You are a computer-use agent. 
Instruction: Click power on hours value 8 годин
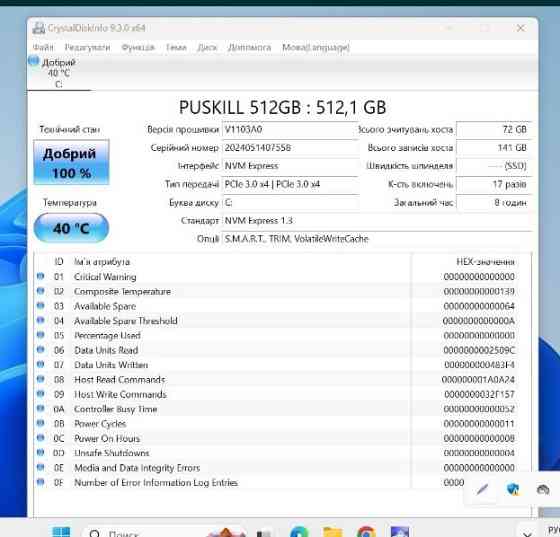coord(493,203)
